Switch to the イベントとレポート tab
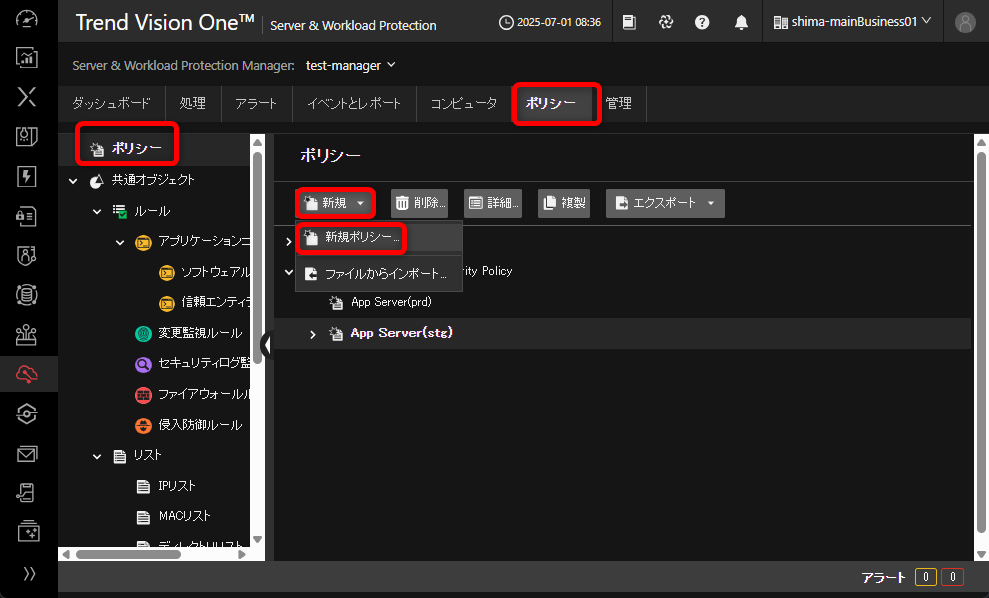Screen dimensions: 989x598 354,103
